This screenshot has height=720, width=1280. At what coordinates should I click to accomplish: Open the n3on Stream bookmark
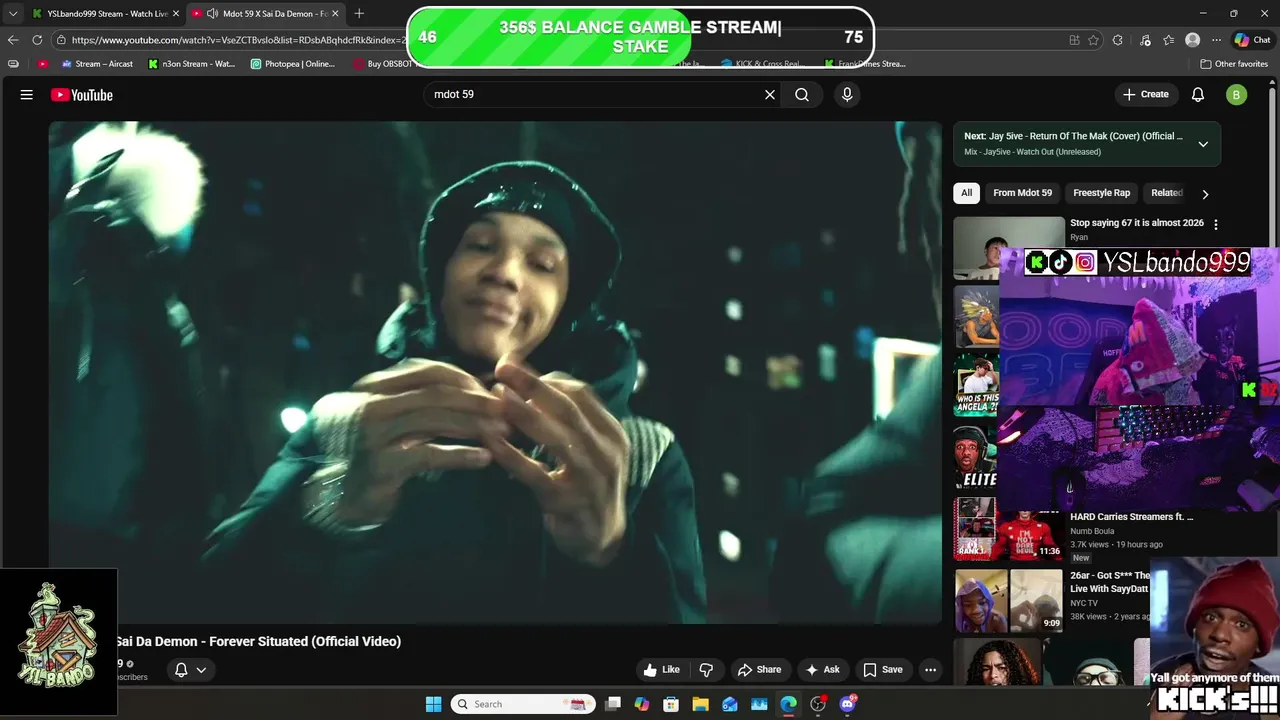[x=192, y=64]
